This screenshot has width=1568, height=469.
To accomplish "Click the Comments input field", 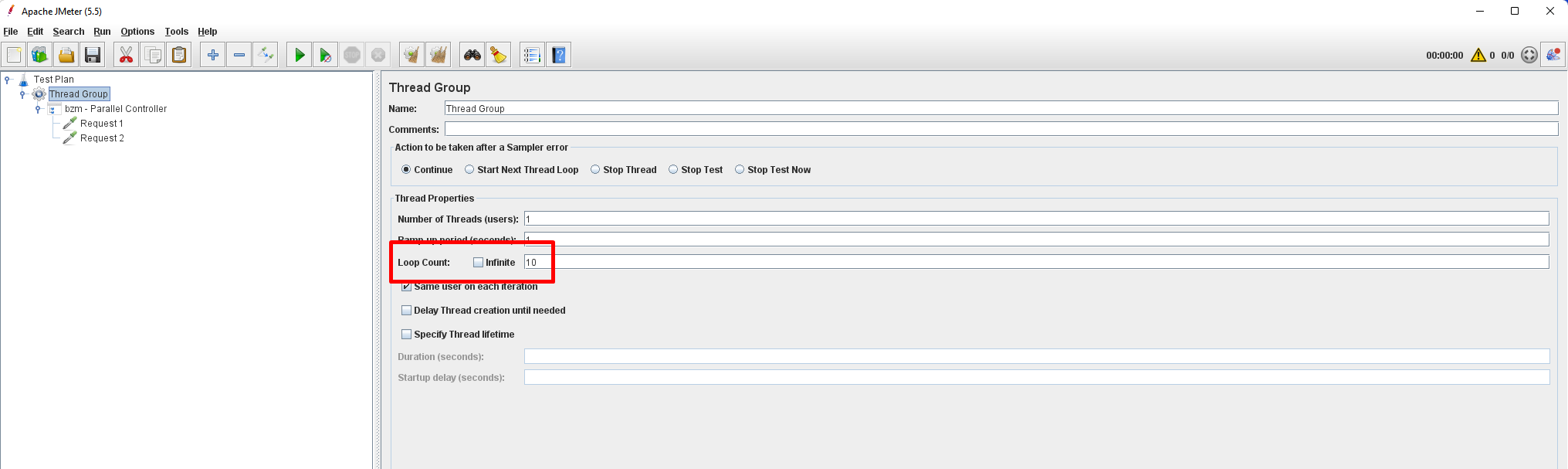I will [1001, 130].
